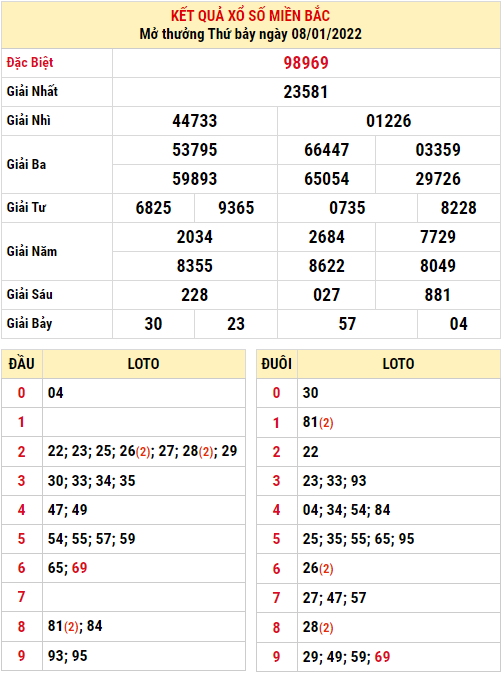Click the 81(2) entry in the ĐUÔI table
503x674 pixels.
pos(318,423)
